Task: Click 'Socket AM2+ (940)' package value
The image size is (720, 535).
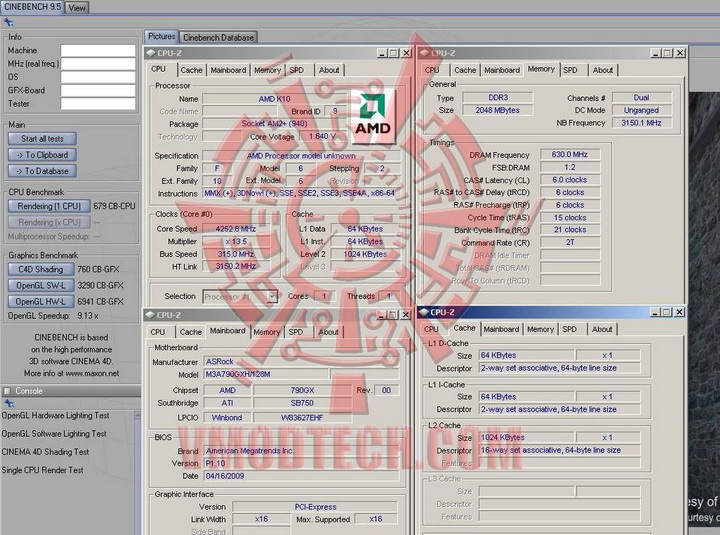Action: point(274,124)
